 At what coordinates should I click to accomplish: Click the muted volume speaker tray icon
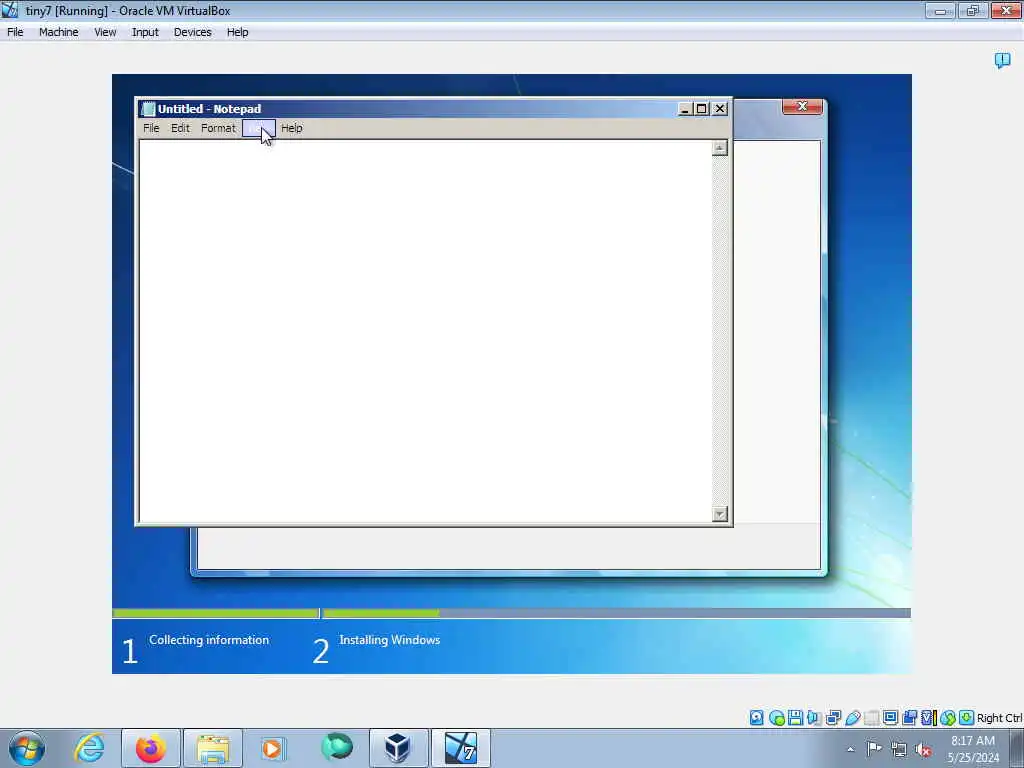923,750
